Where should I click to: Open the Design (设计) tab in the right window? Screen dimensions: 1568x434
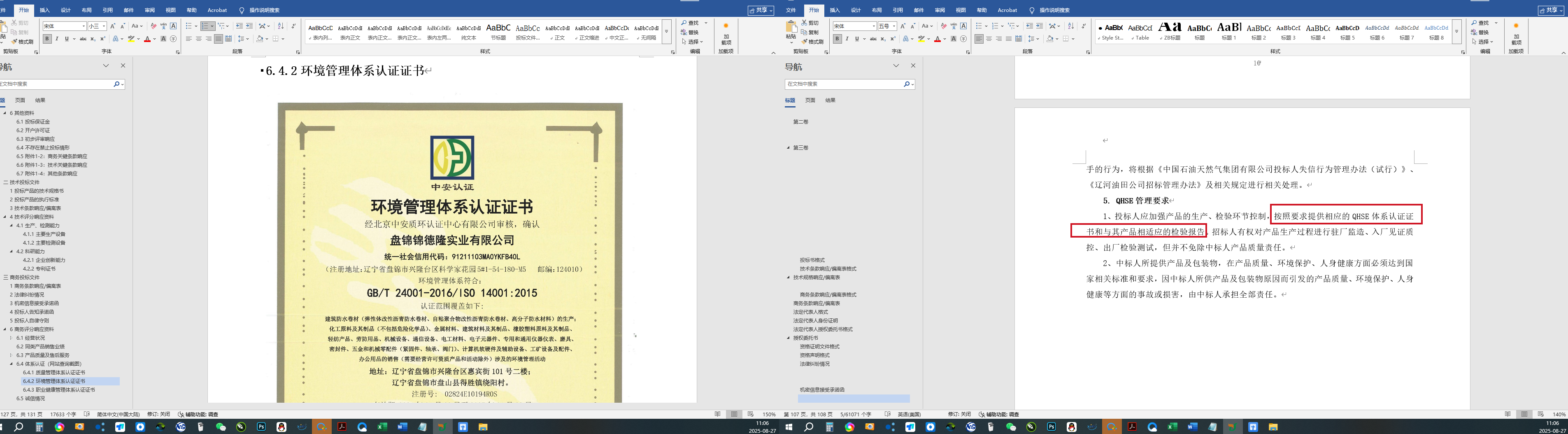pyautogui.click(x=856, y=10)
